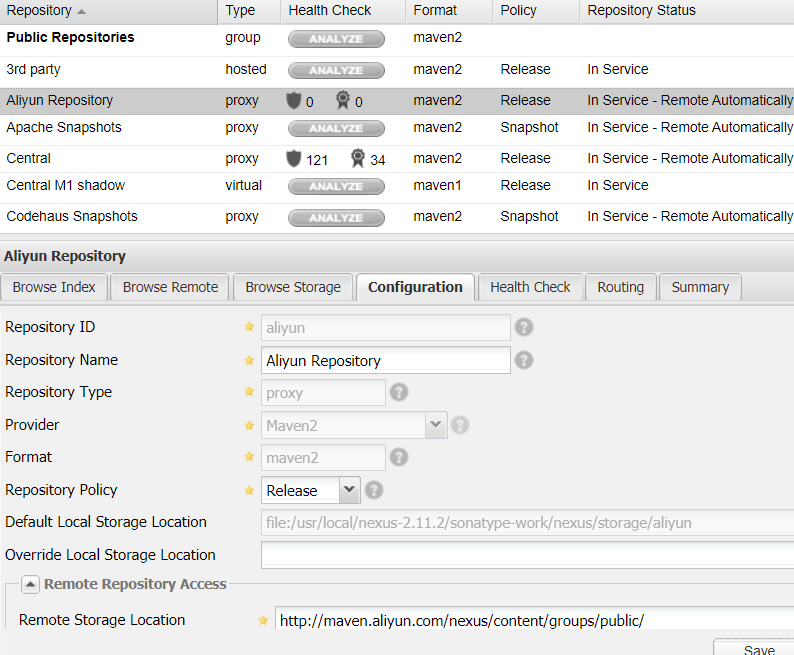Click the virtual type in Central M1 shadow row
Screen dimensions: 794x655
244,186
